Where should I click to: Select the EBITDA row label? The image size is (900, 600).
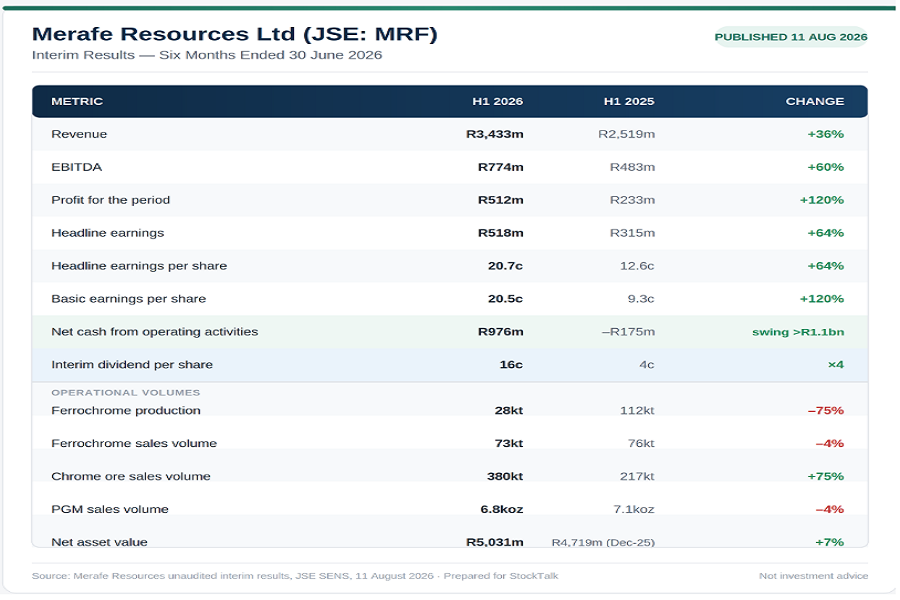pos(76,167)
